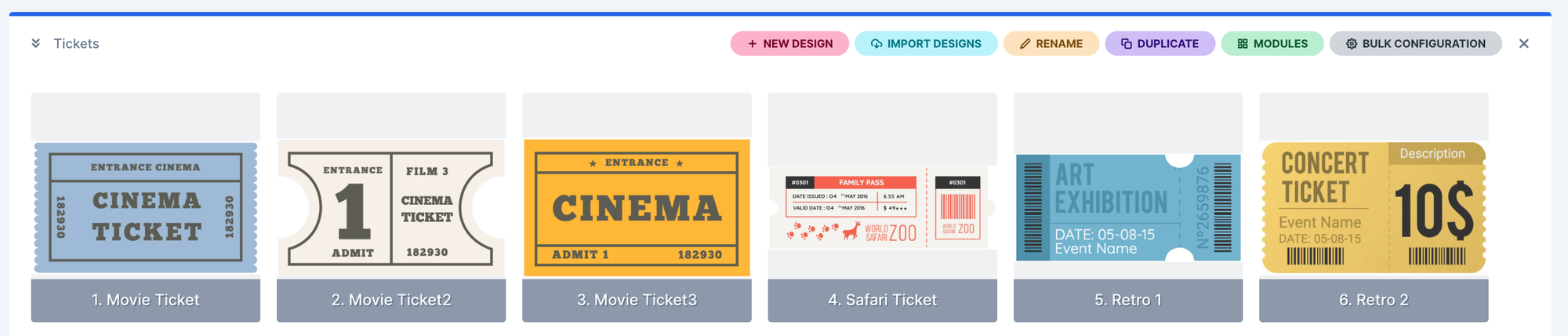Close the Tickets panel with X

click(1523, 44)
